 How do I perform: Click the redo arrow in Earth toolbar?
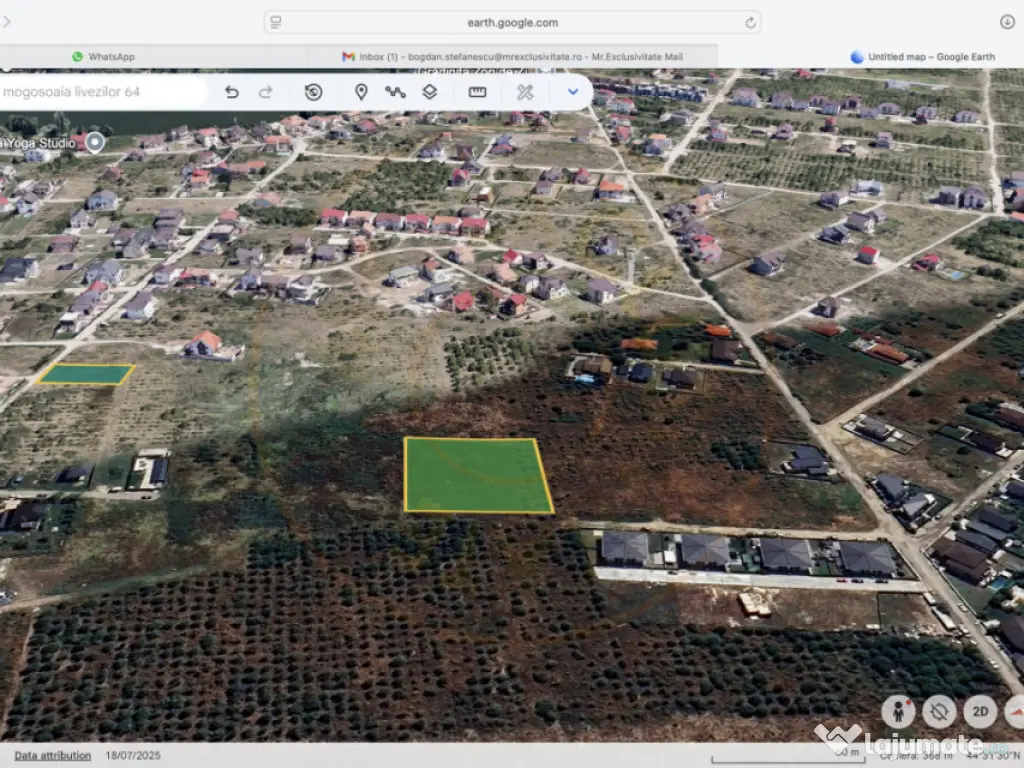point(266,92)
